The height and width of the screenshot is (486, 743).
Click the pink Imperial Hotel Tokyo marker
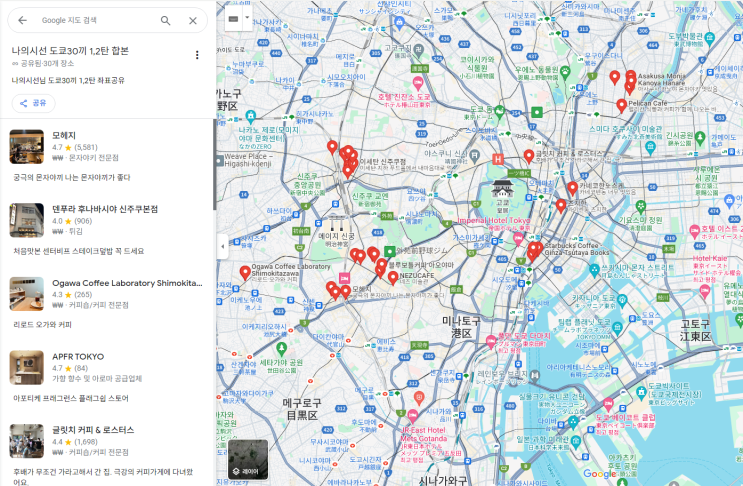518,239
